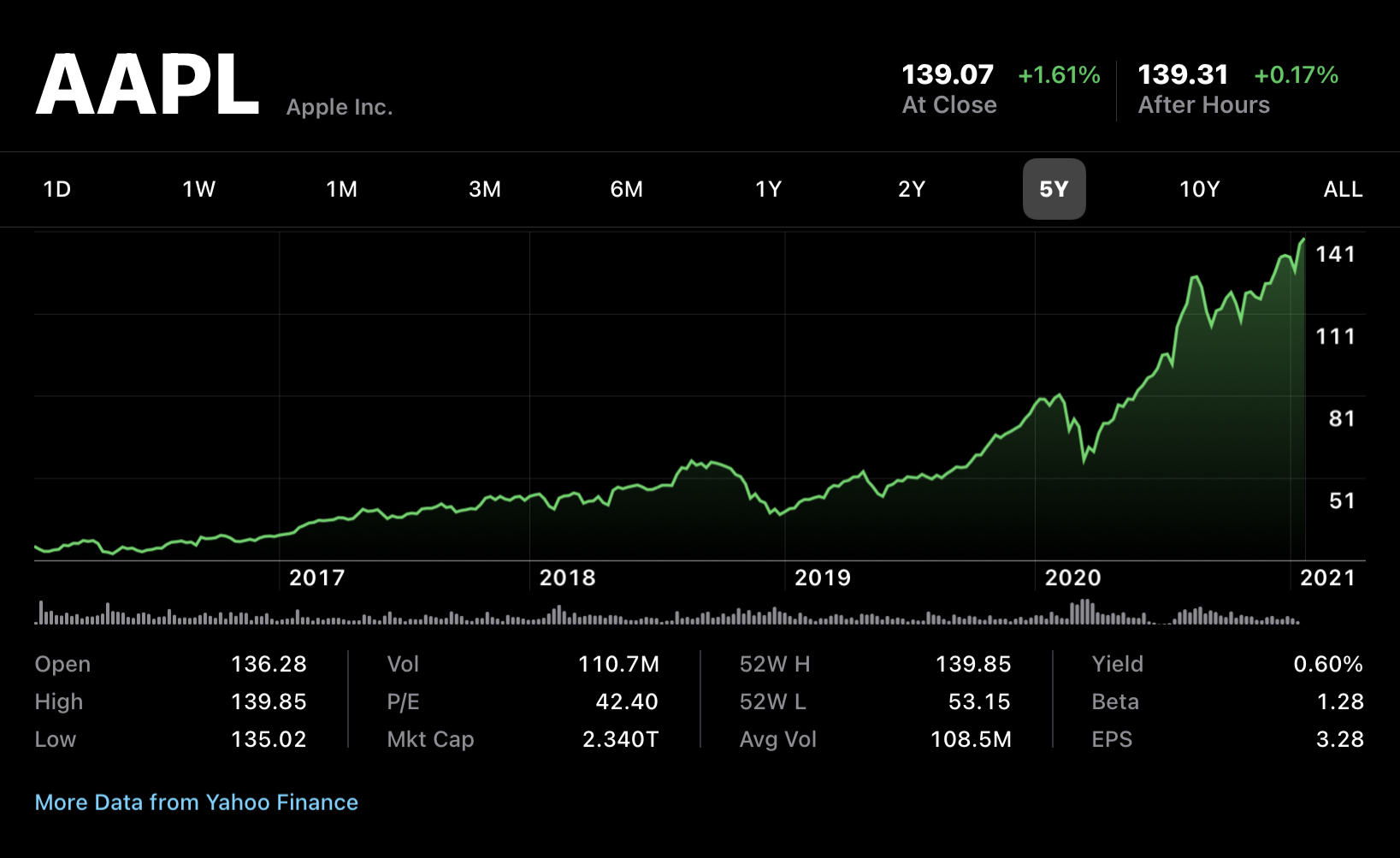
Task: Show ALL price history
Action: (1343, 189)
